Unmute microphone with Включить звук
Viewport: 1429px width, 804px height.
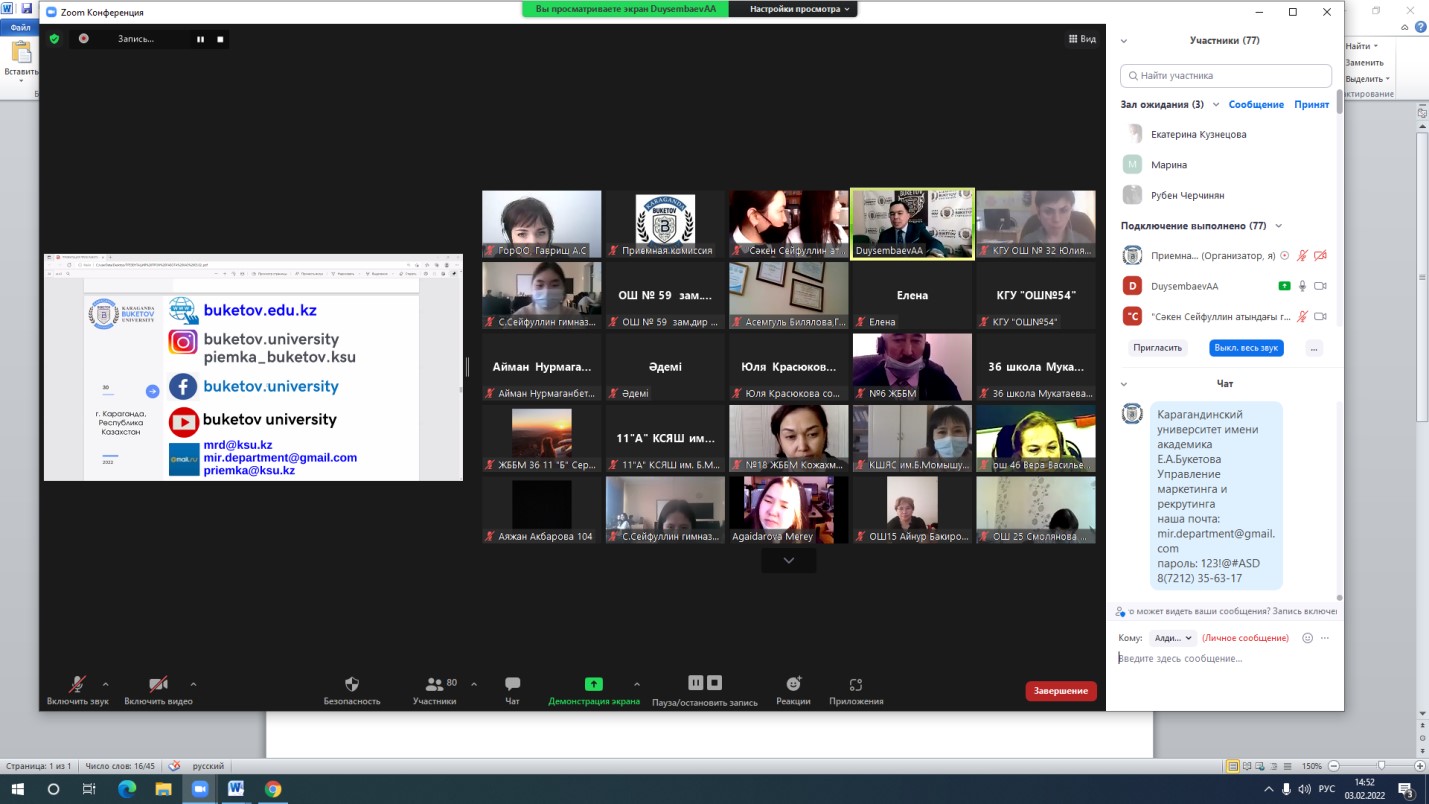point(77,685)
